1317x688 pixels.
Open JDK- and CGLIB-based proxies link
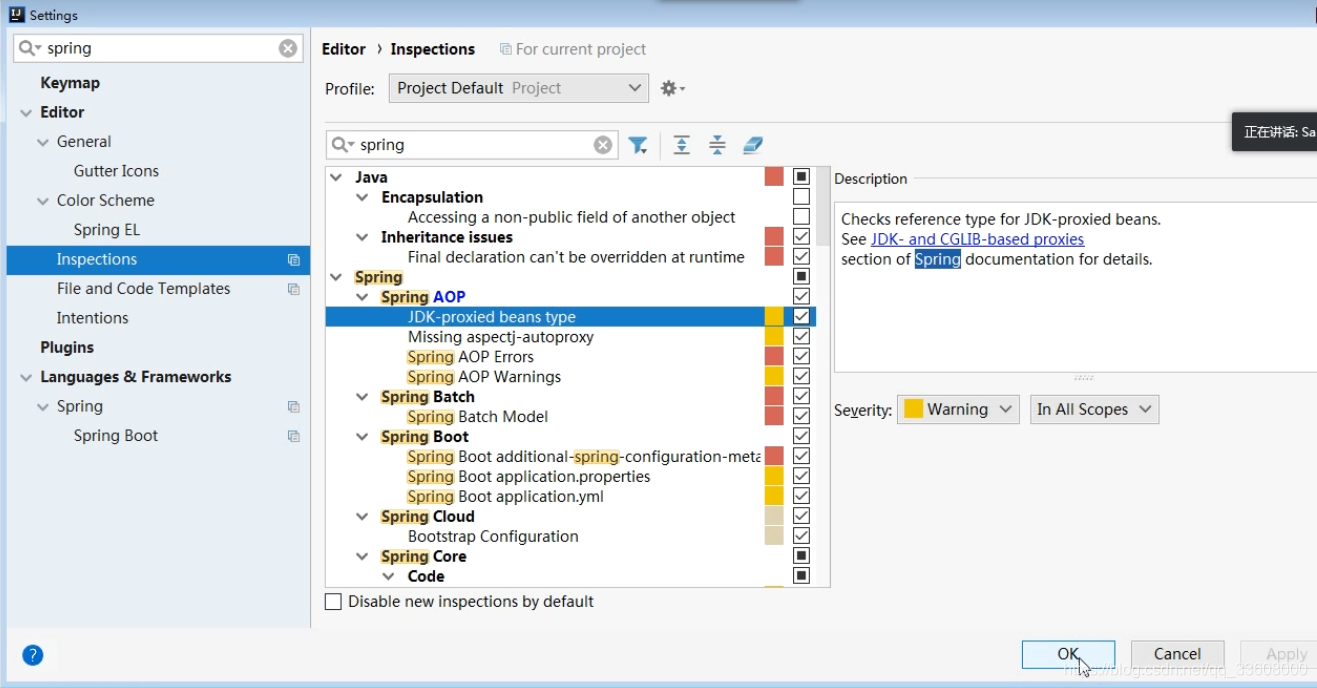pyautogui.click(x=977, y=239)
